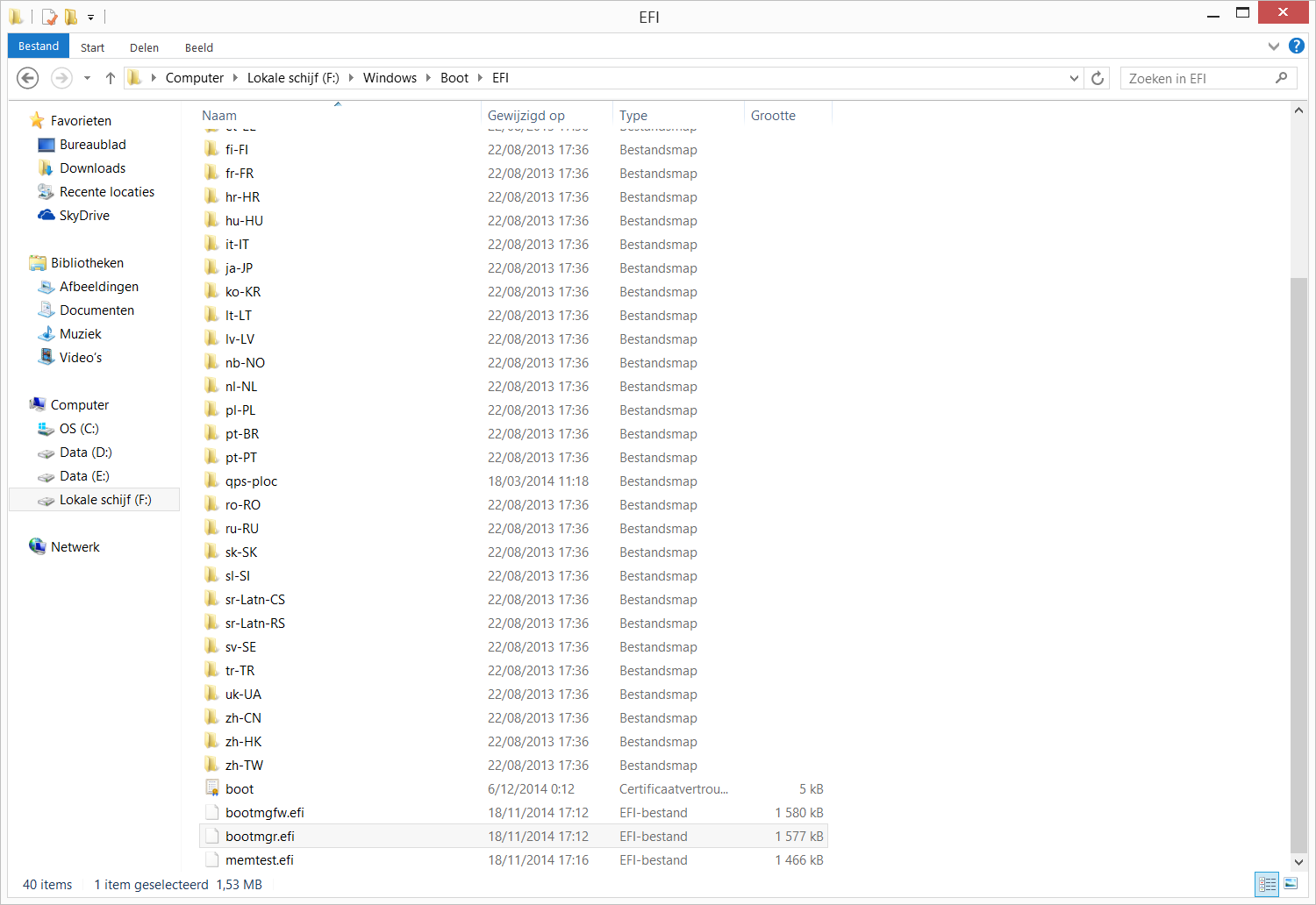1316x905 pixels.
Task: Refresh the current folder view
Action: pos(1098,78)
